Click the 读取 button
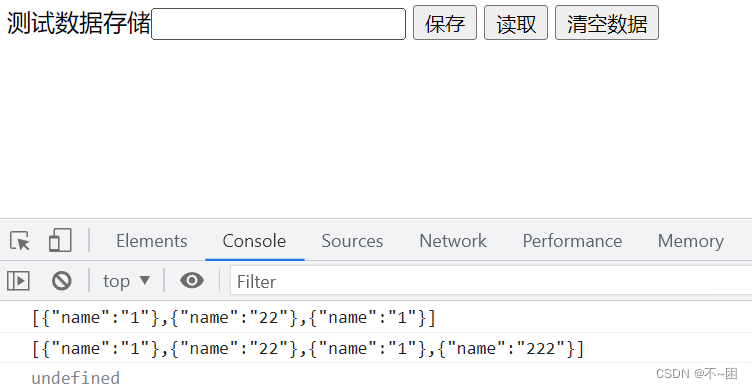This screenshot has width=752, height=389. pyautogui.click(x=516, y=23)
